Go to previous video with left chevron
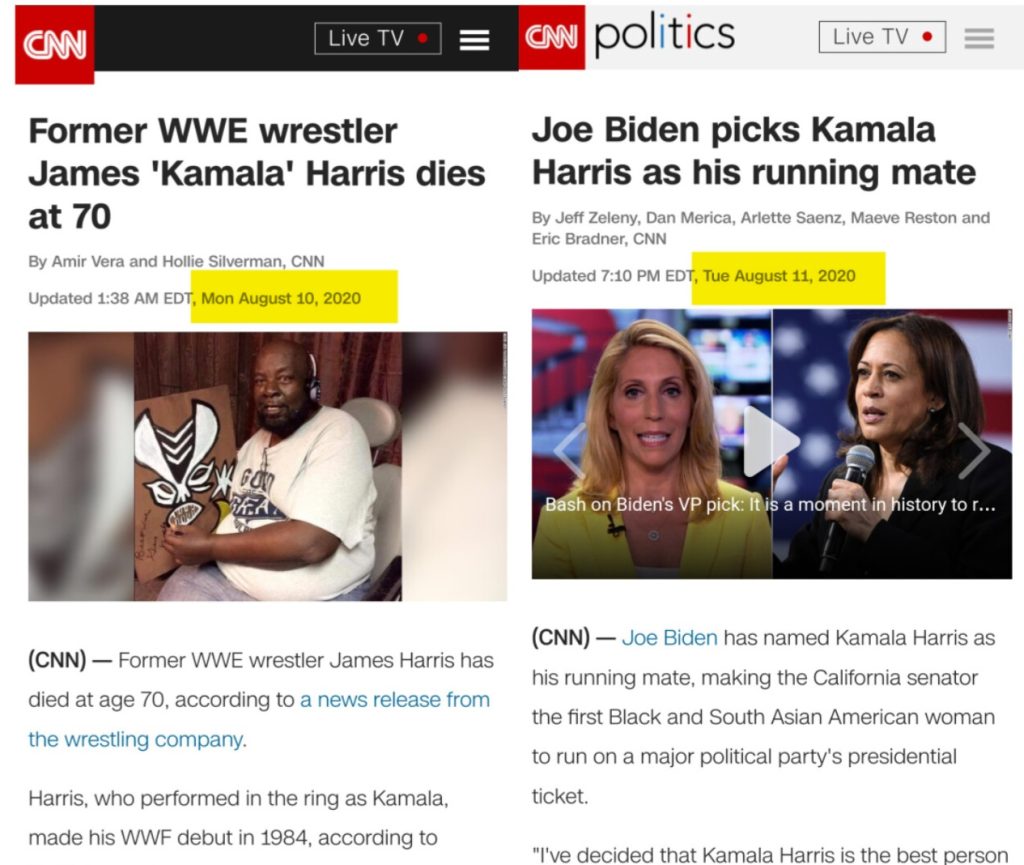The height and width of the screenshot is (865, 1024). 569,448
